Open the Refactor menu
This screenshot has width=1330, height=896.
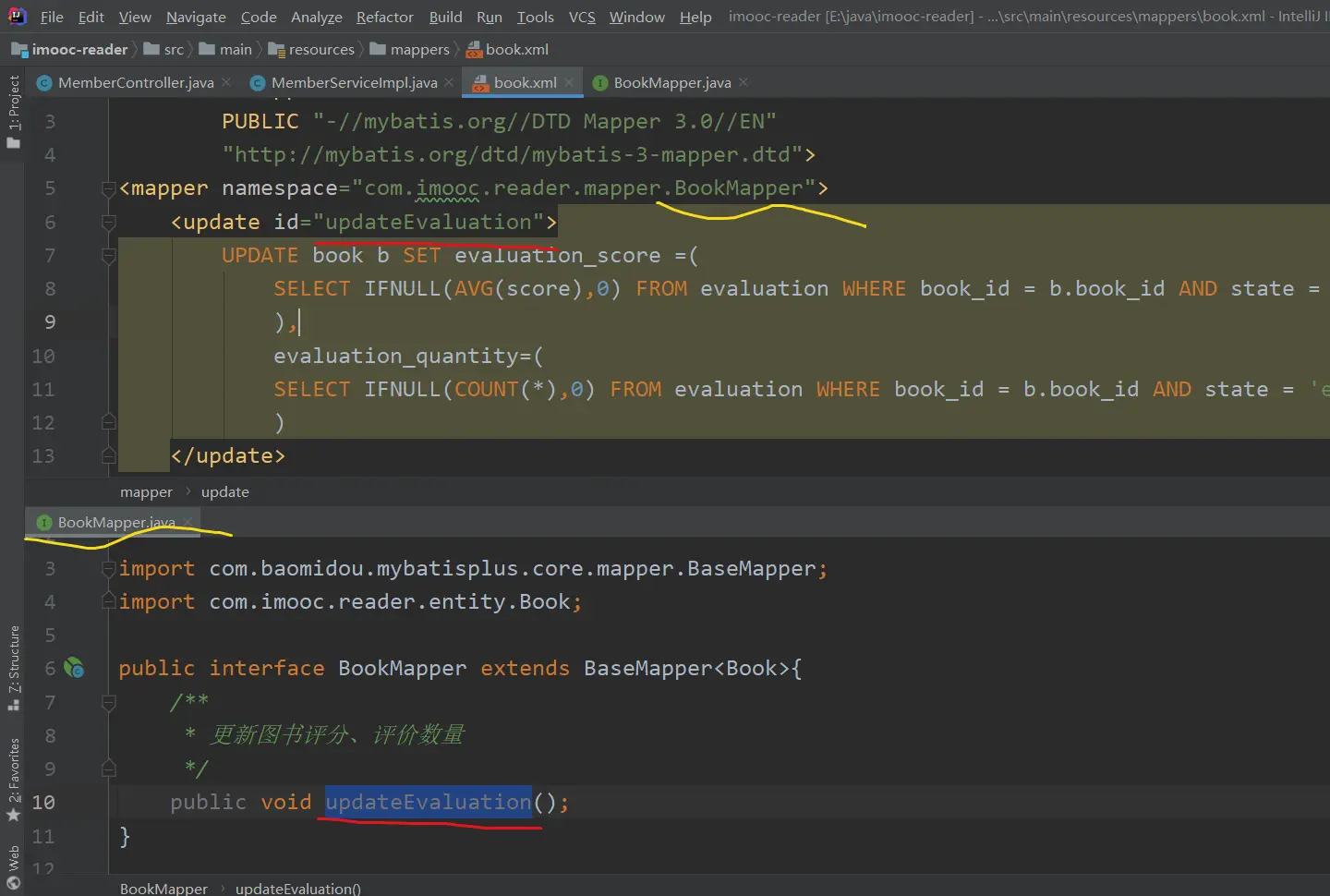tap(384, 17)
